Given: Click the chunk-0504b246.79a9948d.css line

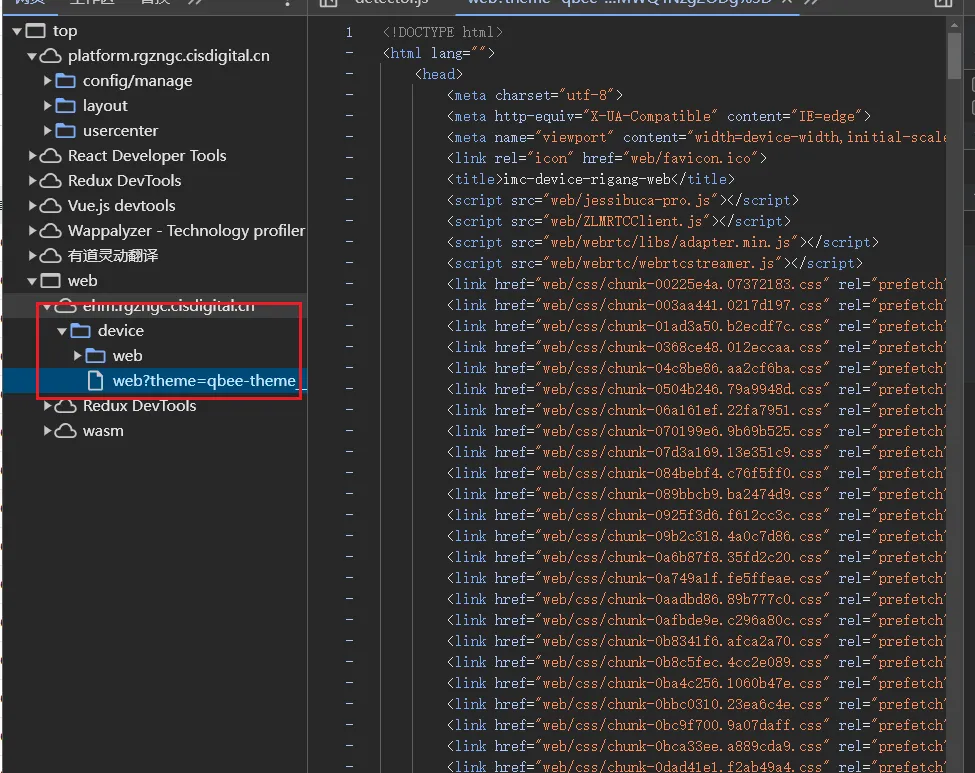Looking at the screenshot, I should 696,389.
